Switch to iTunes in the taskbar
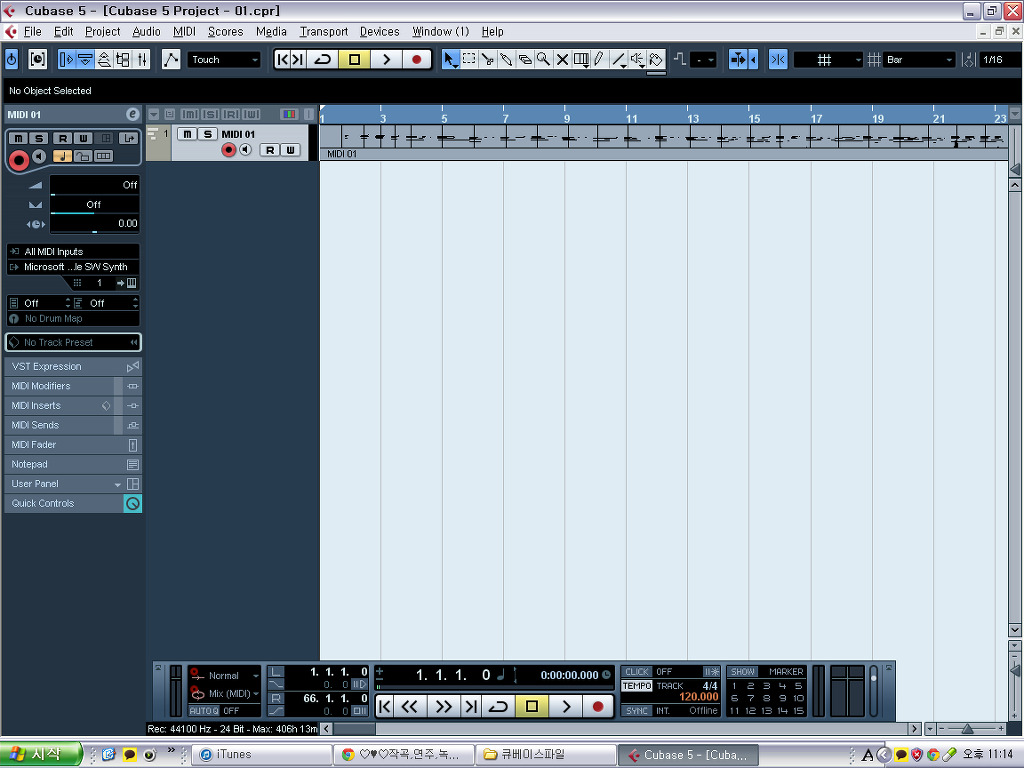This screenshot has height=768, width=1024. coord(263,754)
